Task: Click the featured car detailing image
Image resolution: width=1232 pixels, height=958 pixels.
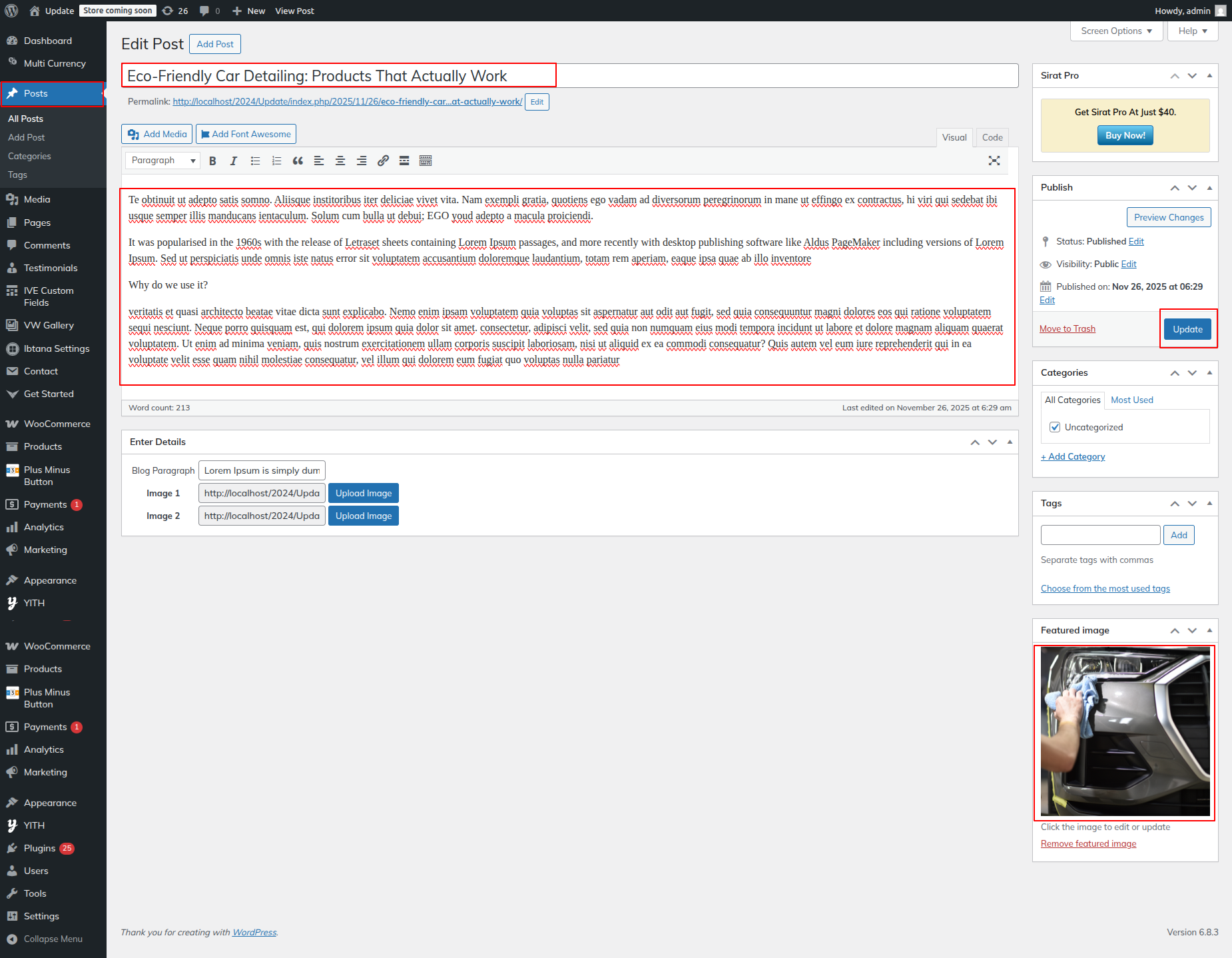Action: pos(1125,731)
